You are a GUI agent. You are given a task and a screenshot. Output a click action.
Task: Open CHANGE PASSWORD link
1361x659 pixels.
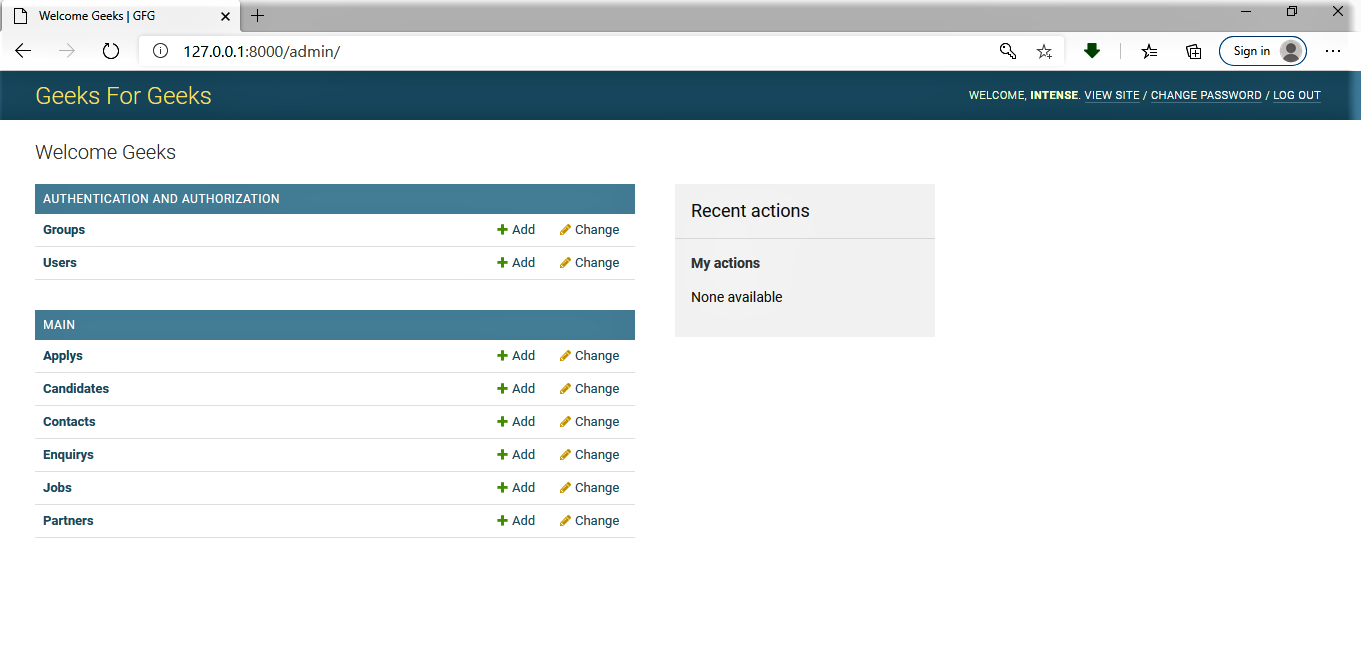click(1206, 96)
